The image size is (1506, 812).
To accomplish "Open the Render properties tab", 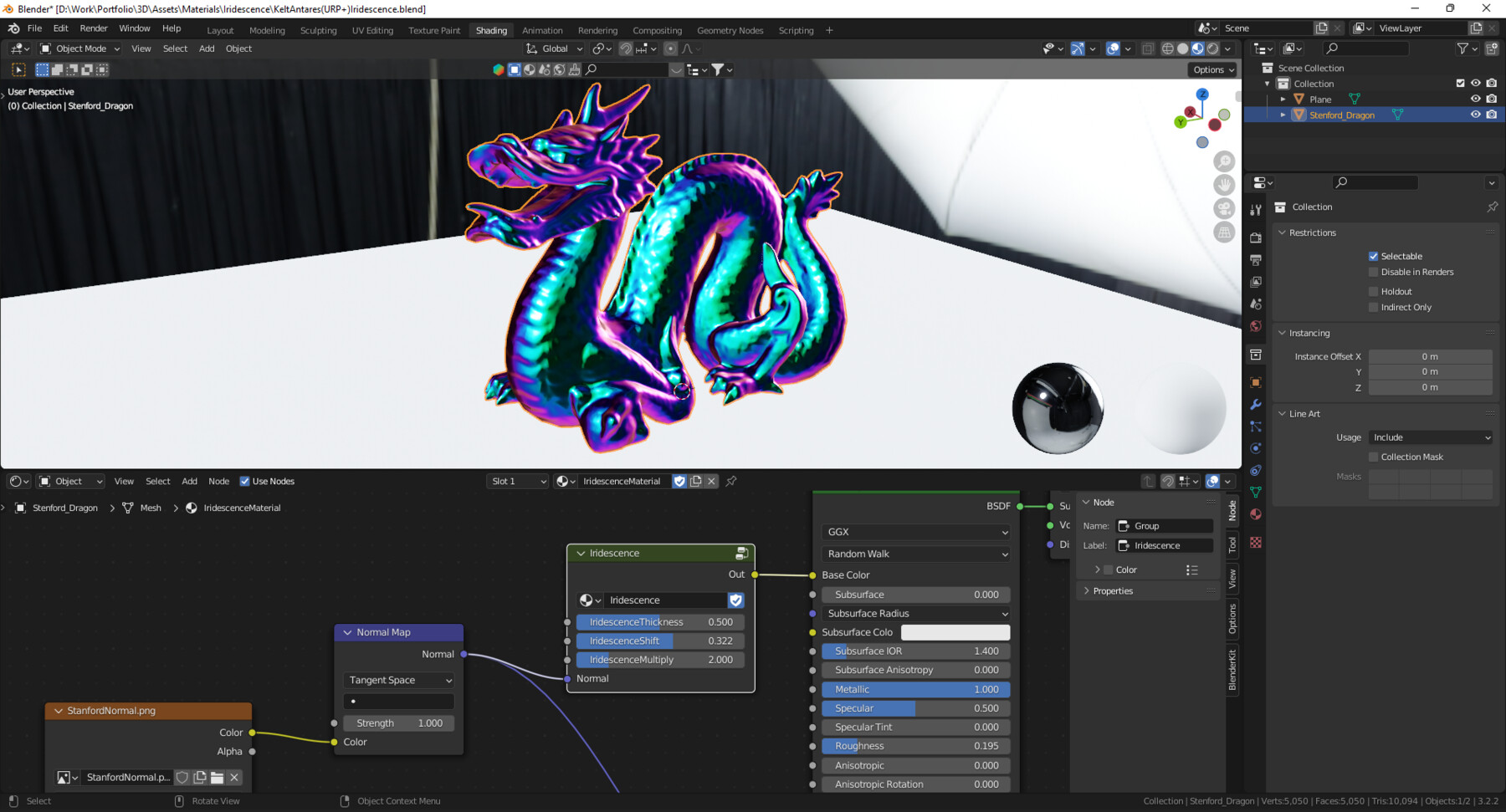I will 1256,237.
